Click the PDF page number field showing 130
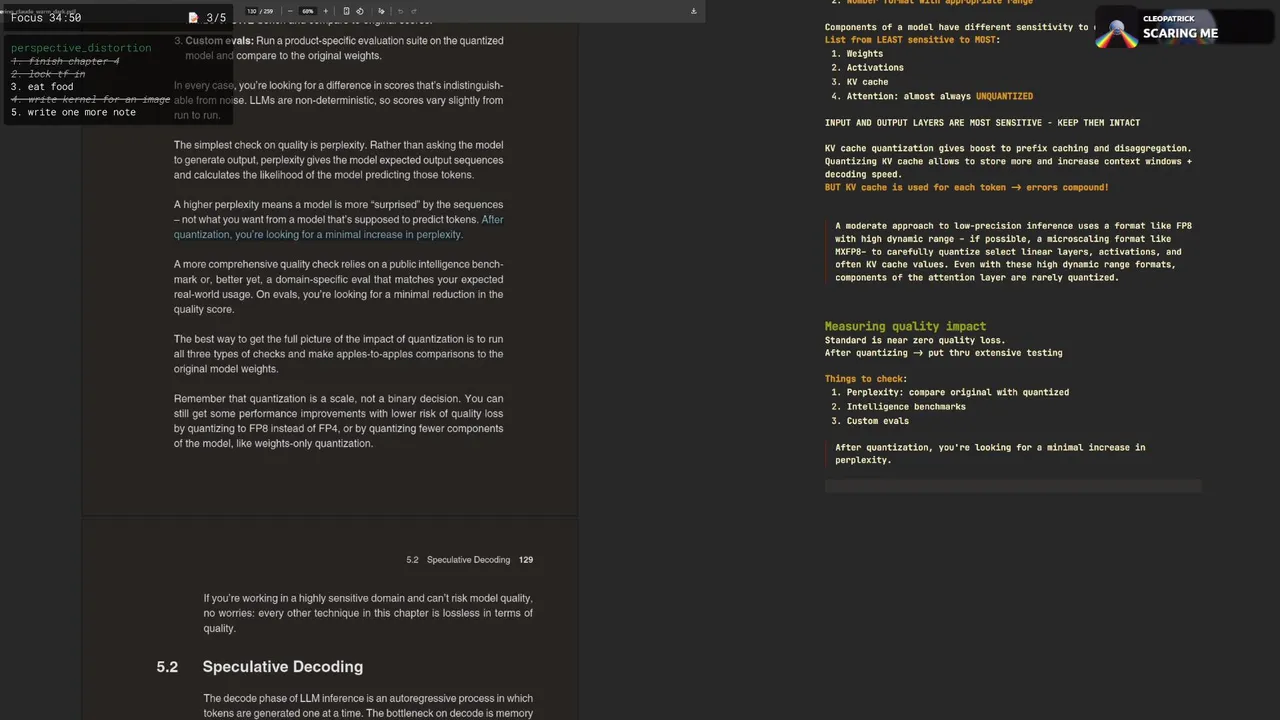This screenshot has height=720, width=1280. (251, 11)
